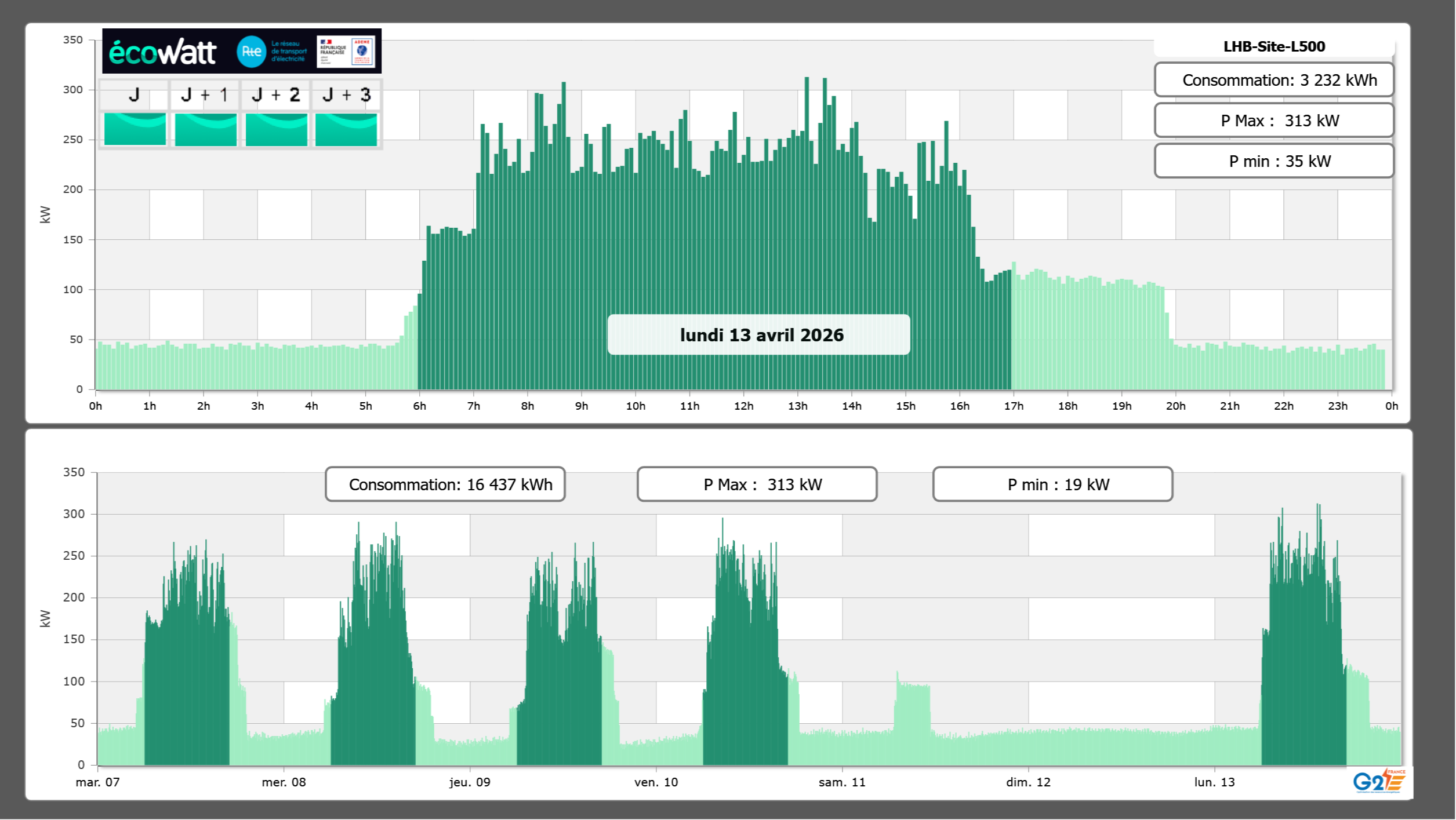This screenshot has height=820, width=1456.
Task: Click the écoWatt logo
Action: (x=162, y=52)
